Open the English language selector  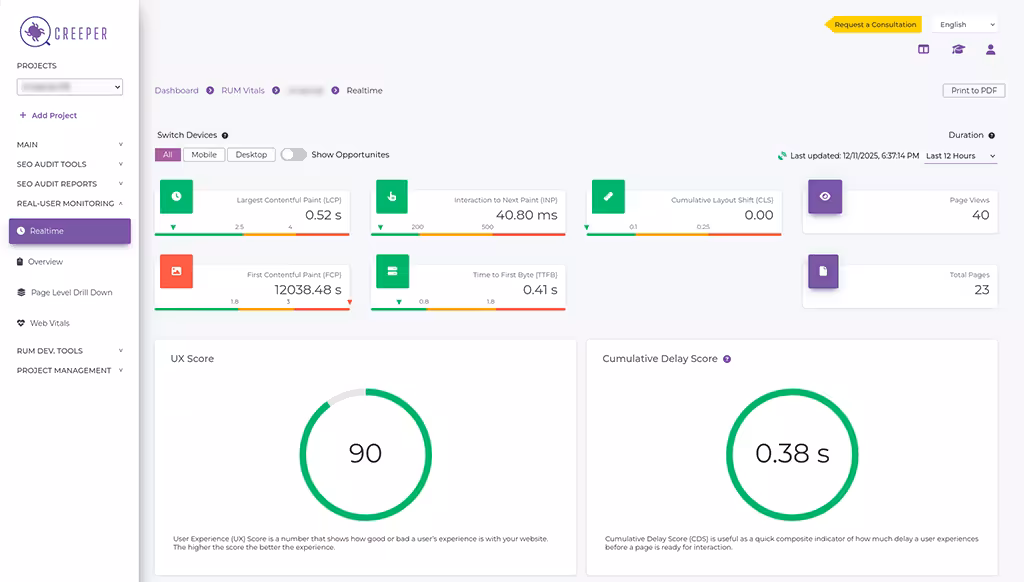coord(963,23)
